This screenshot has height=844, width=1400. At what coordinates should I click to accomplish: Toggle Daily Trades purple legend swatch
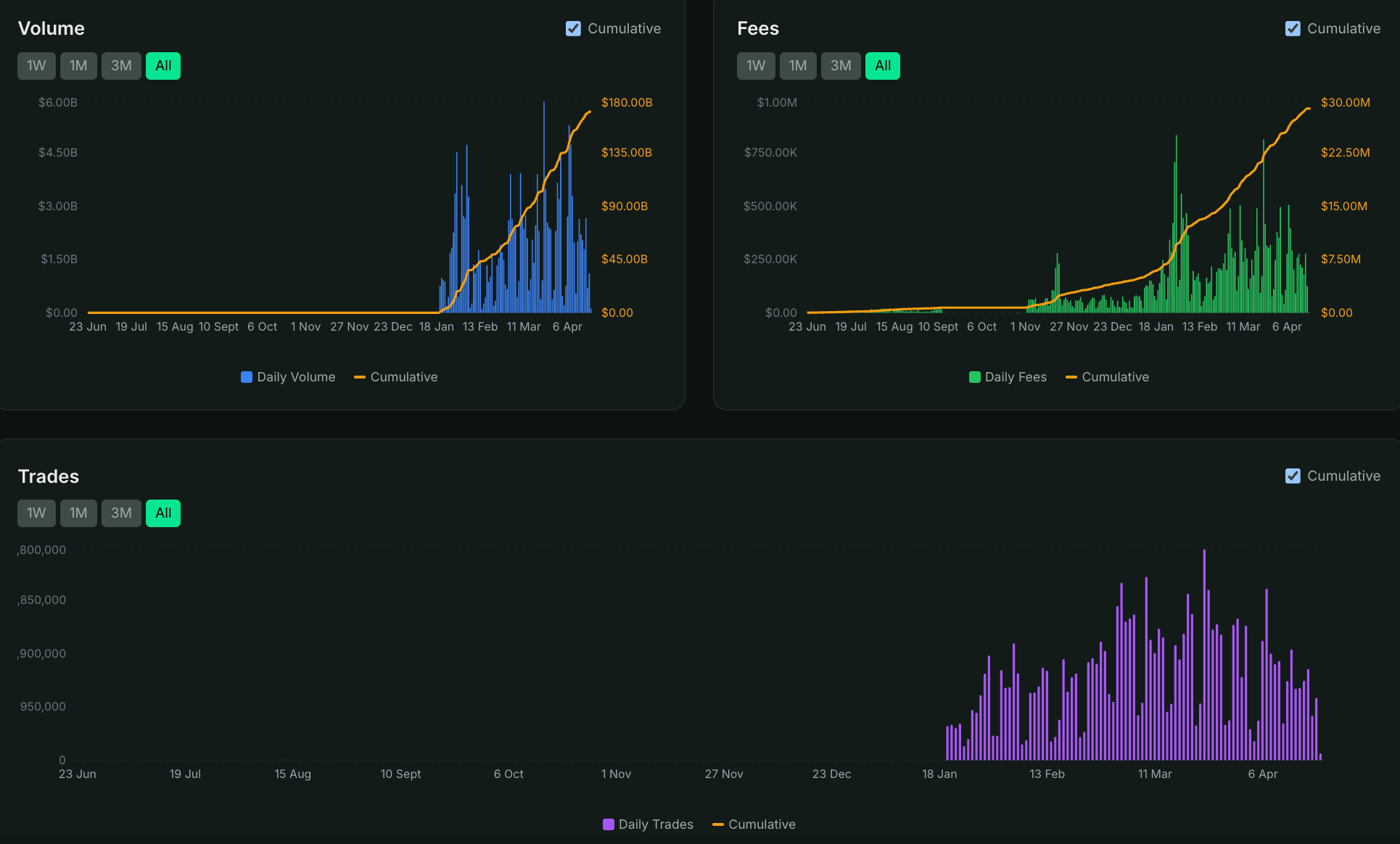pyautogui.click(x=609, y=824)
